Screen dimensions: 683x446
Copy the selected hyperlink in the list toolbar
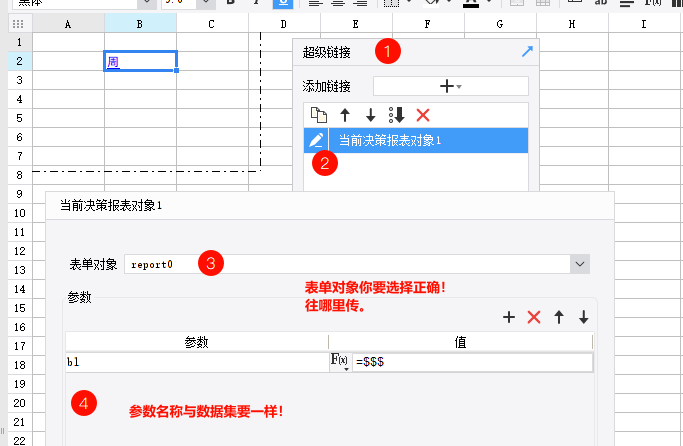pyautogui.click(x=318, y=115)
